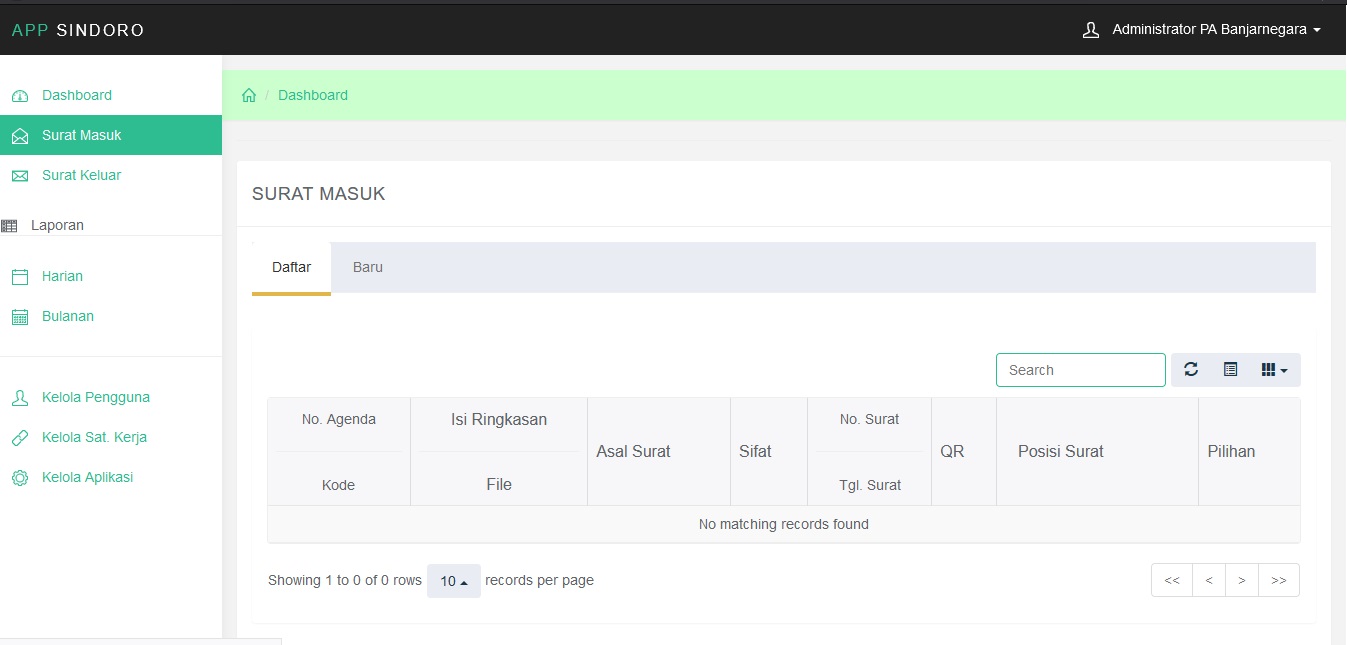Go to the last page button
This screenshot has height=645, width=1347.
1279,580
